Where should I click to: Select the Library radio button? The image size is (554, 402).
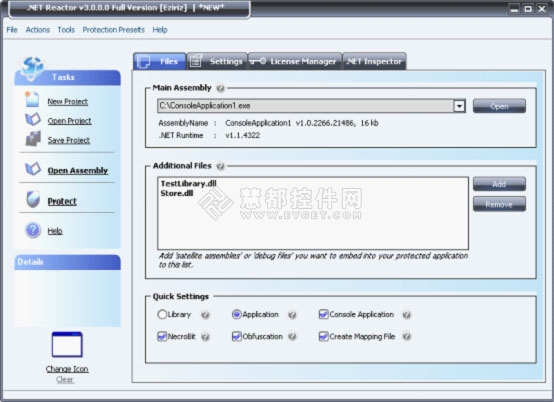162,314
